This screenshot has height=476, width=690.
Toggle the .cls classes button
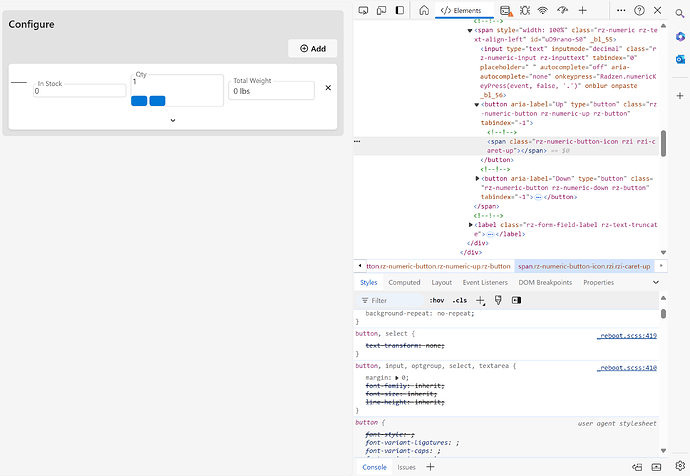point(460,300)
